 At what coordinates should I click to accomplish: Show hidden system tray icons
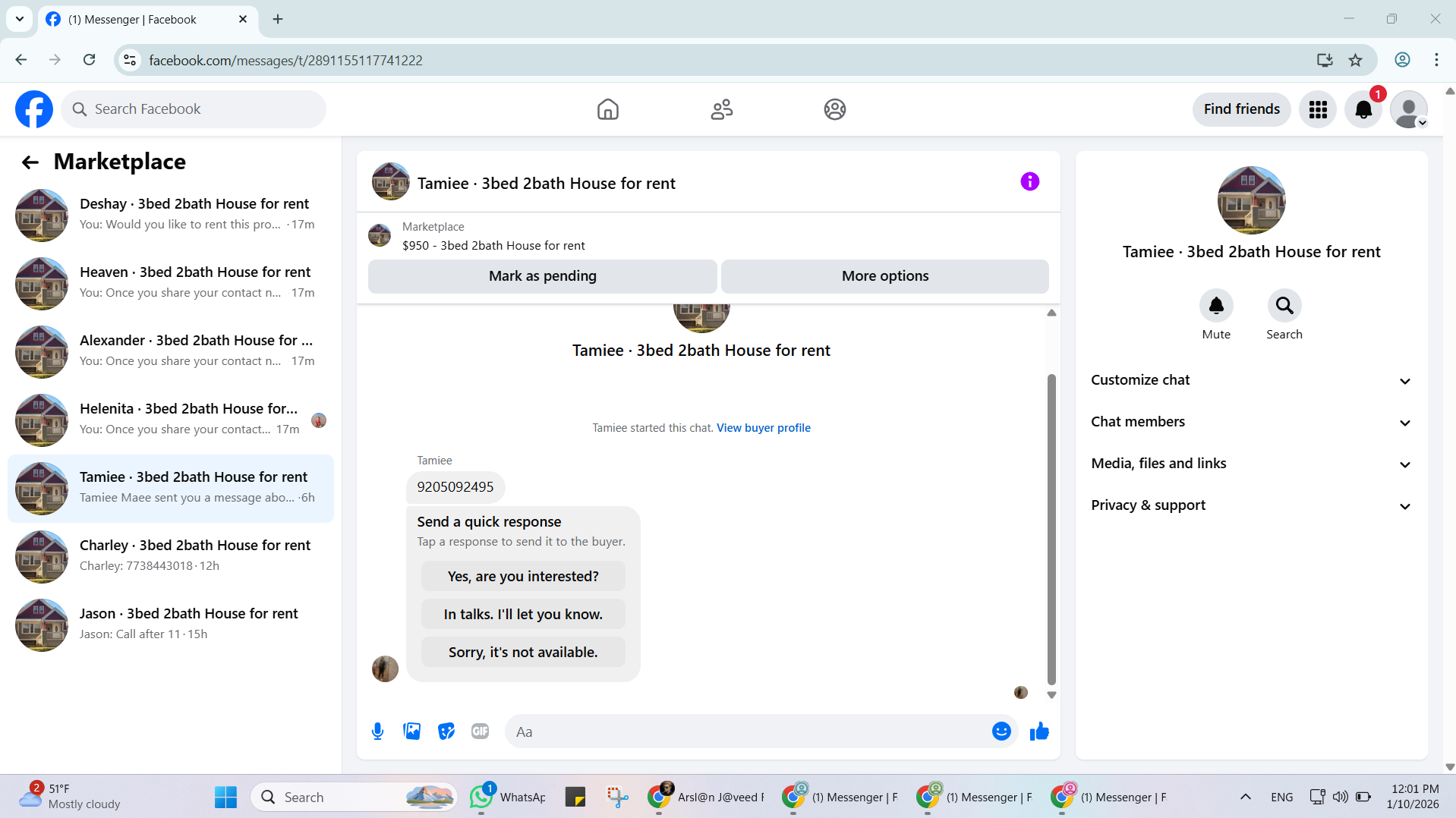1245,797
